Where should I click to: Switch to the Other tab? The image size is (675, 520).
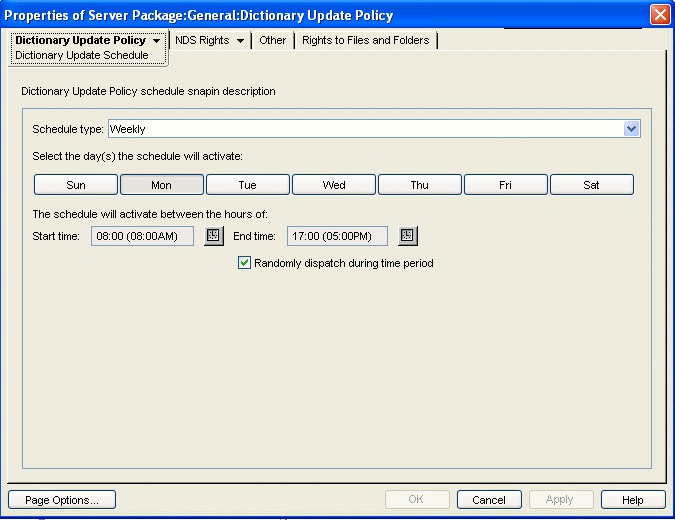(272, 40)
